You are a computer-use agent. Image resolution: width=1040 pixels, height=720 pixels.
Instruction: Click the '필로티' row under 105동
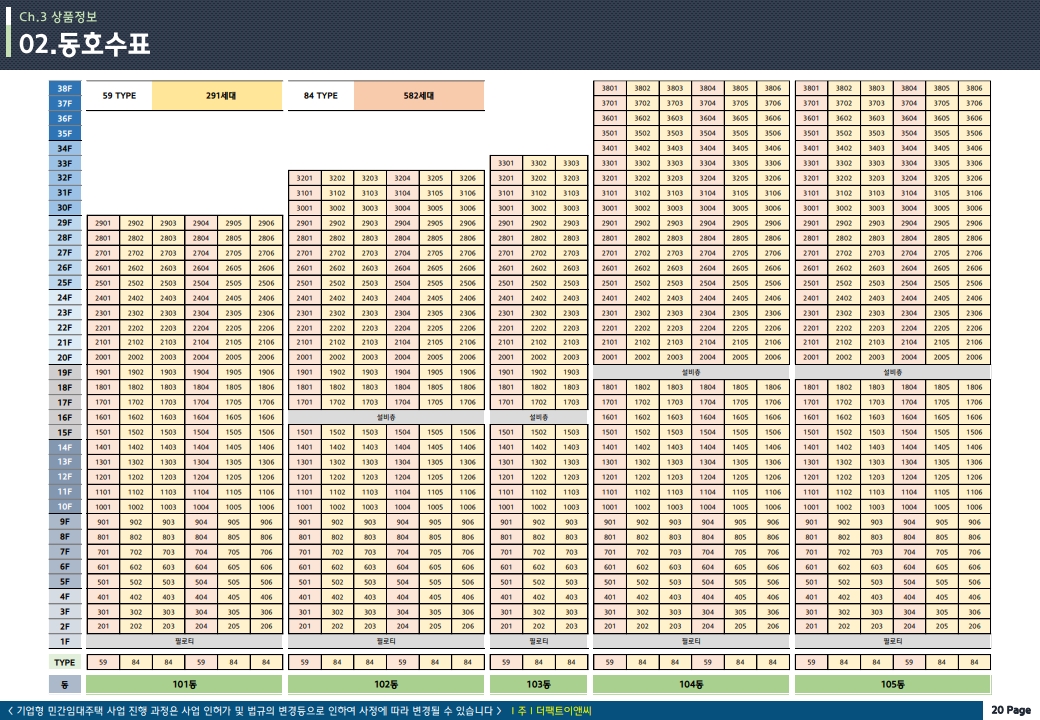[893, 641]
